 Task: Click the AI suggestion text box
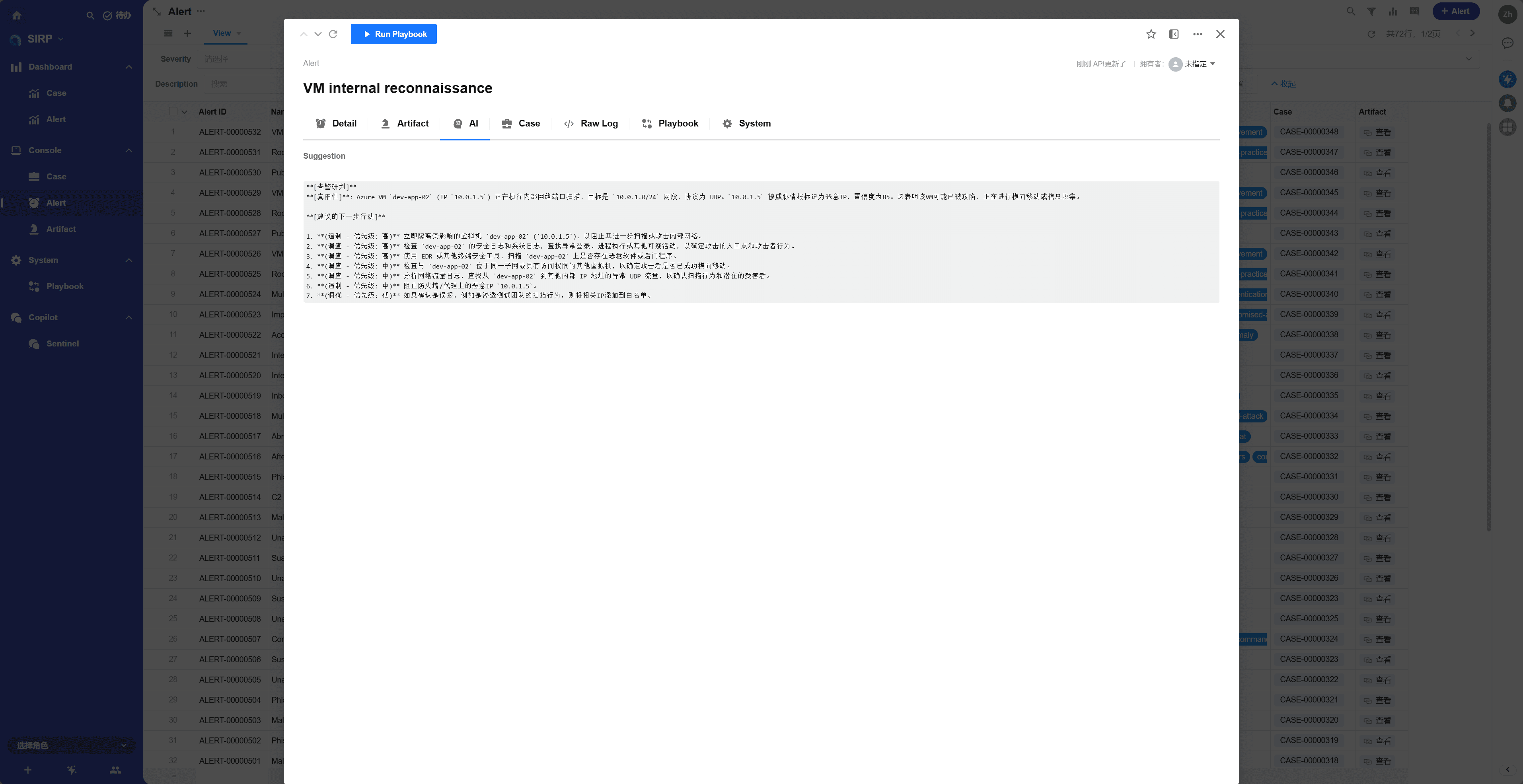(x=760, y=242)
